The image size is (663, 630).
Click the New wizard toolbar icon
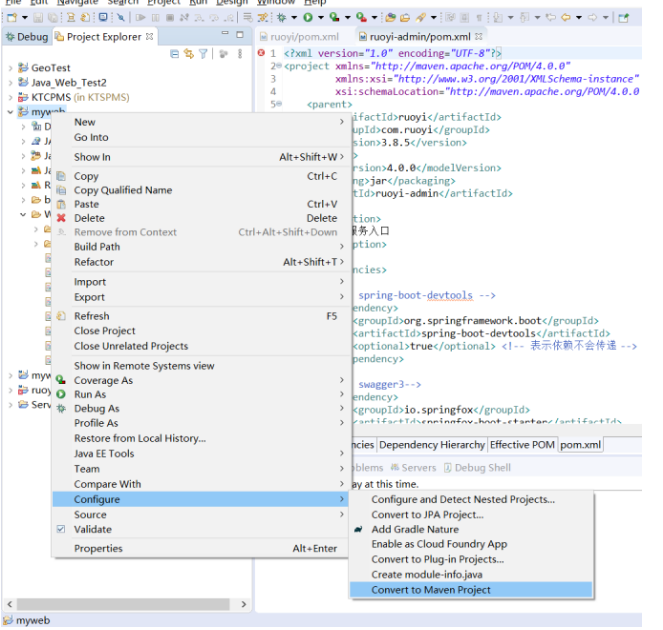pos(12,18)
